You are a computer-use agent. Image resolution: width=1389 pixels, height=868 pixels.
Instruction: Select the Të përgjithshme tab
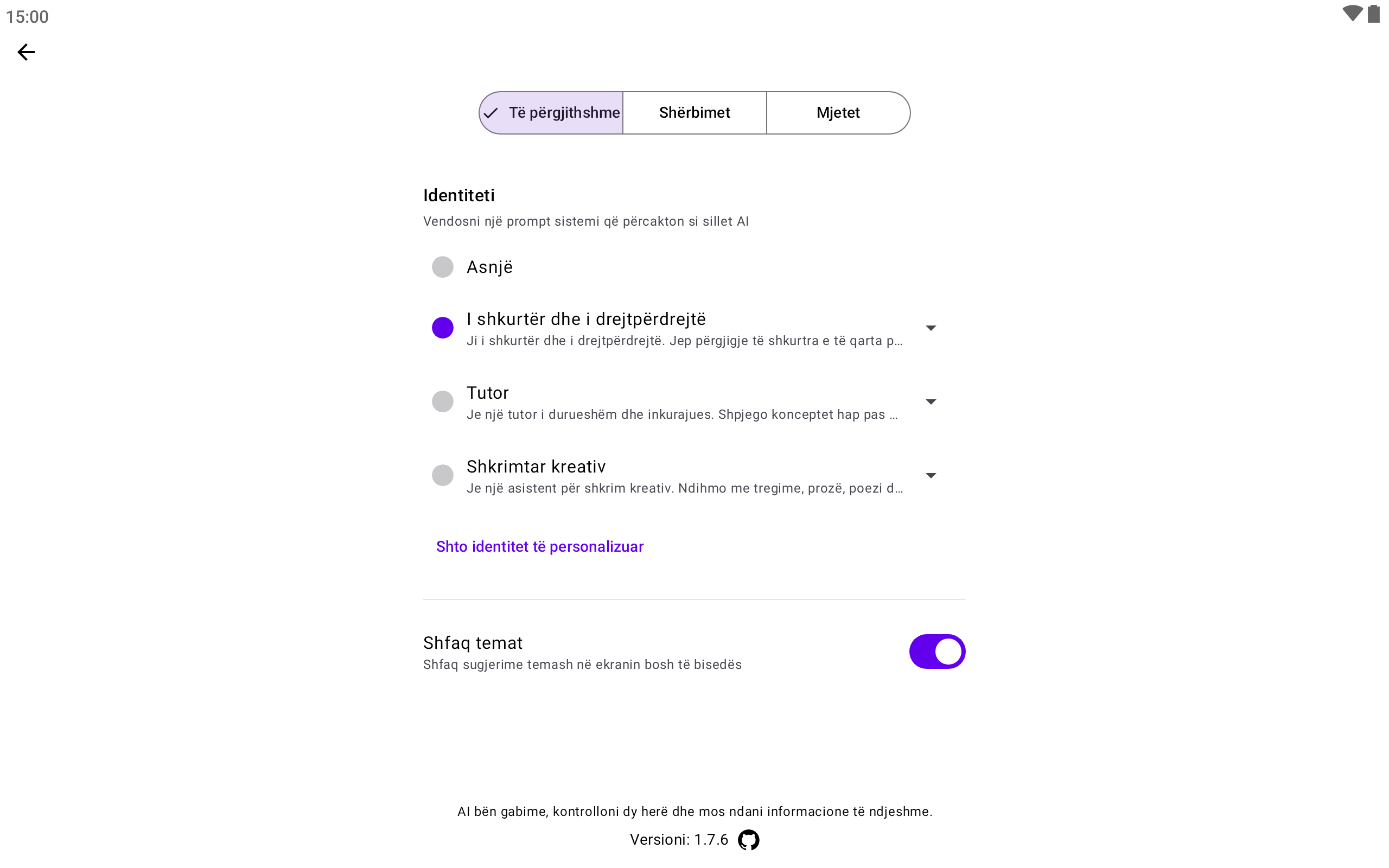[564, 113]
